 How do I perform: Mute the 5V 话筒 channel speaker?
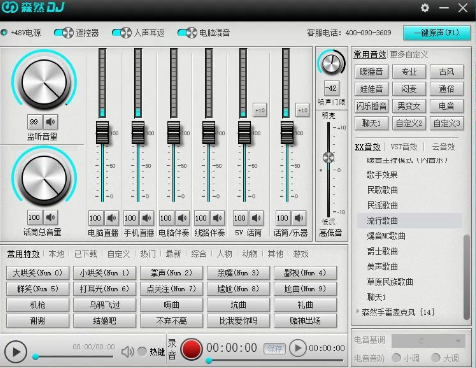tap(256, 218)
